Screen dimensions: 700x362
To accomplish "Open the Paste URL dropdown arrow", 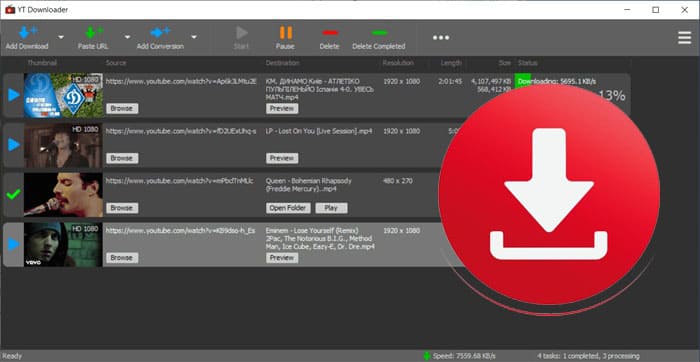I will [x=127, y=37].
